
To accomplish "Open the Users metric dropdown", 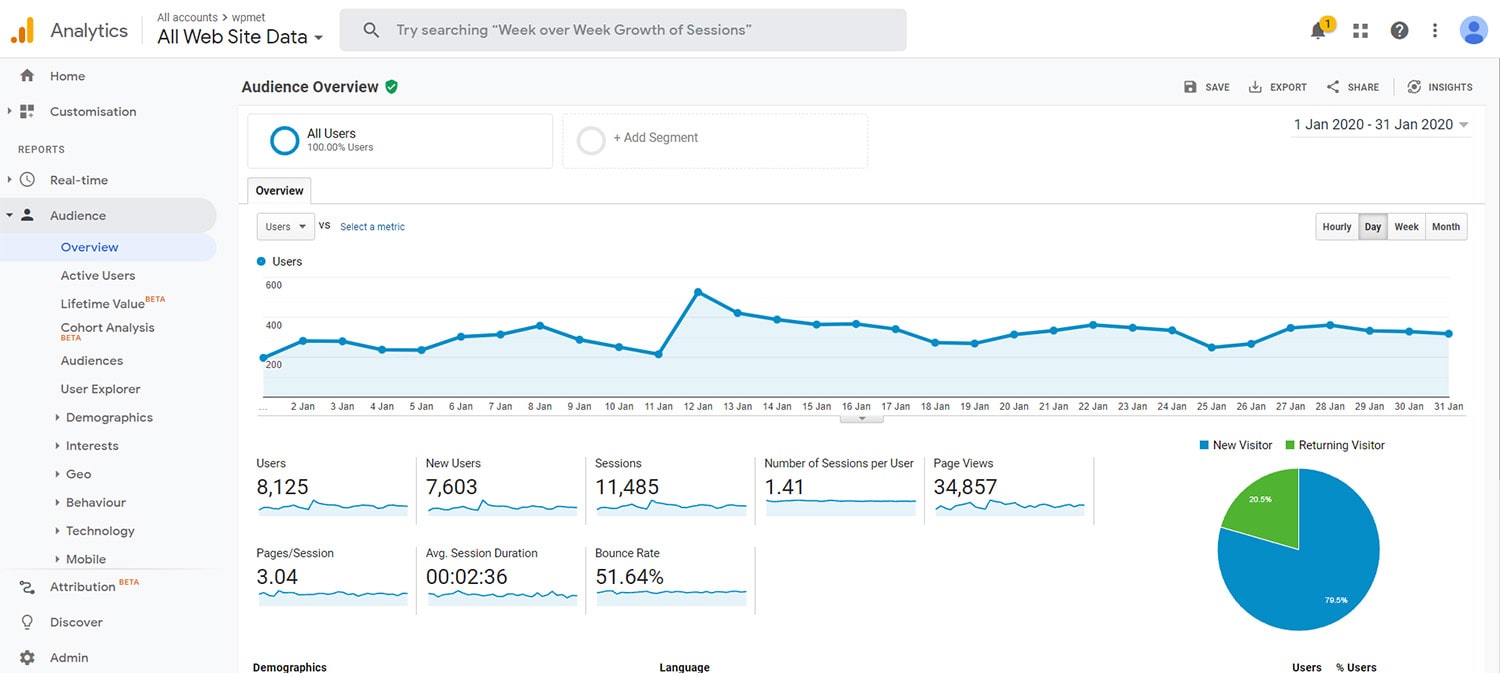I will [284, 226].
